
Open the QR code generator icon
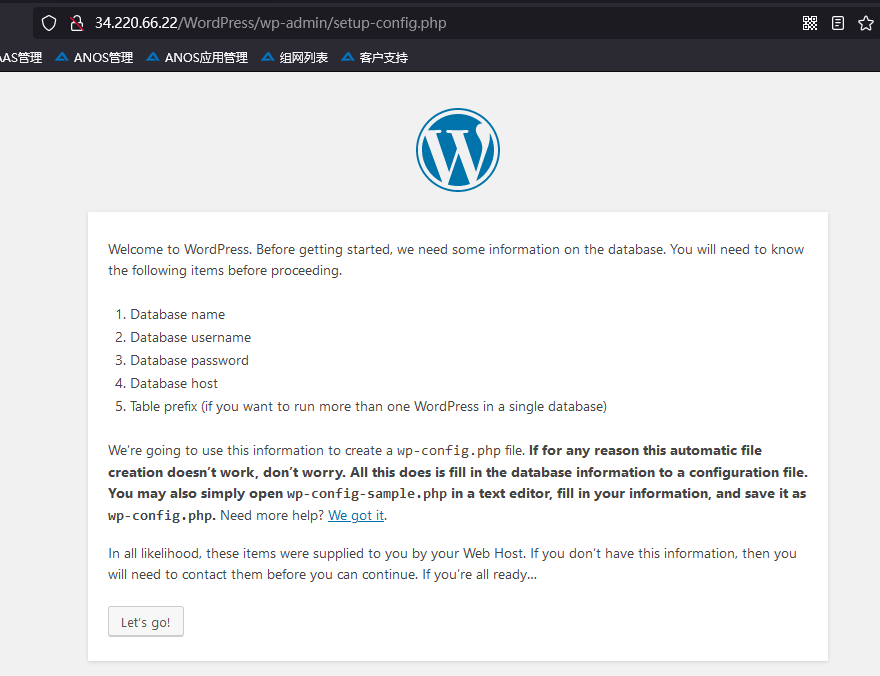(x=810, y=23)
